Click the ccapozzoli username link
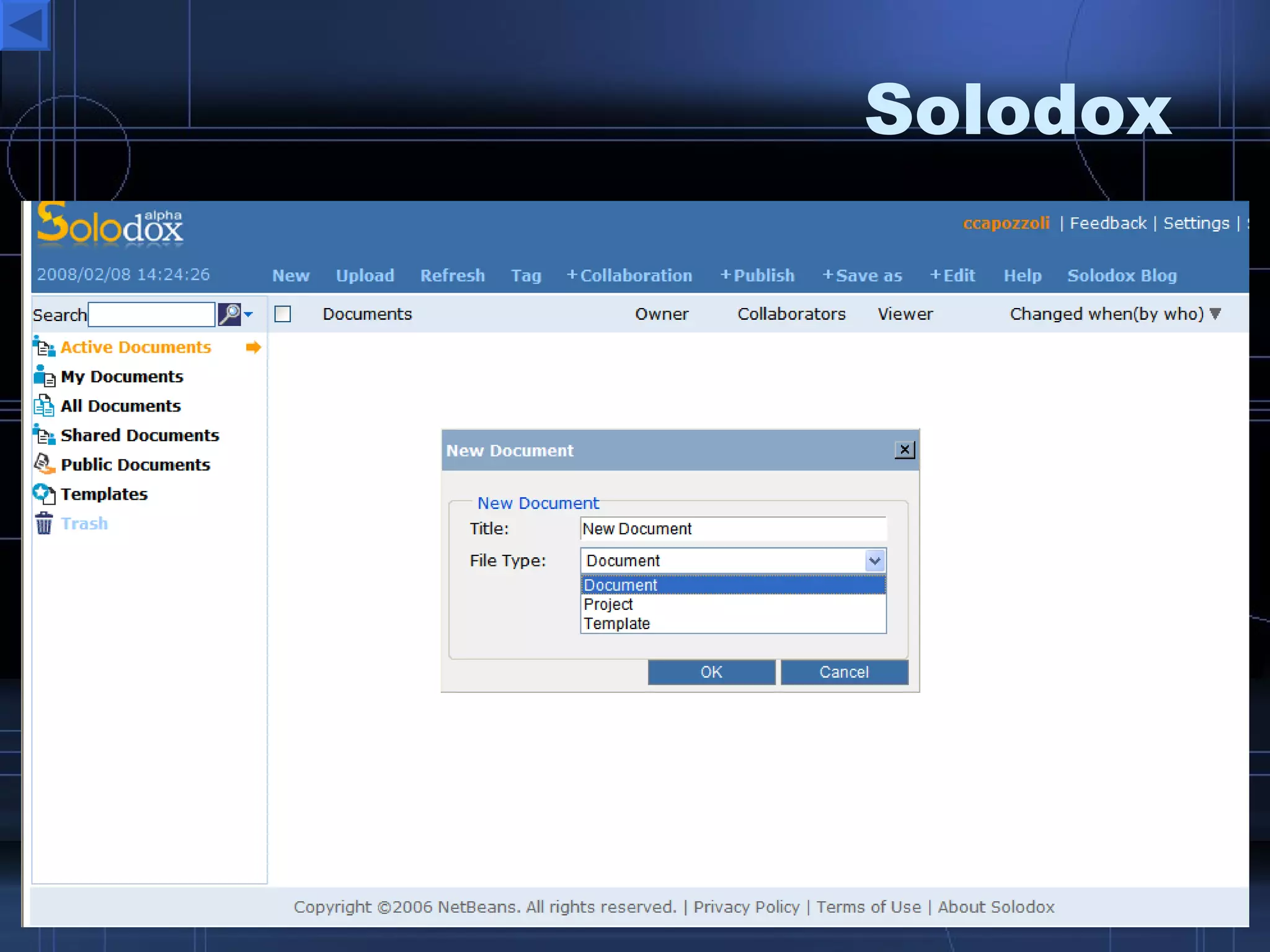Viewport: 1270px width, 952px height. pyautogui.click(x=1006, y=223)
